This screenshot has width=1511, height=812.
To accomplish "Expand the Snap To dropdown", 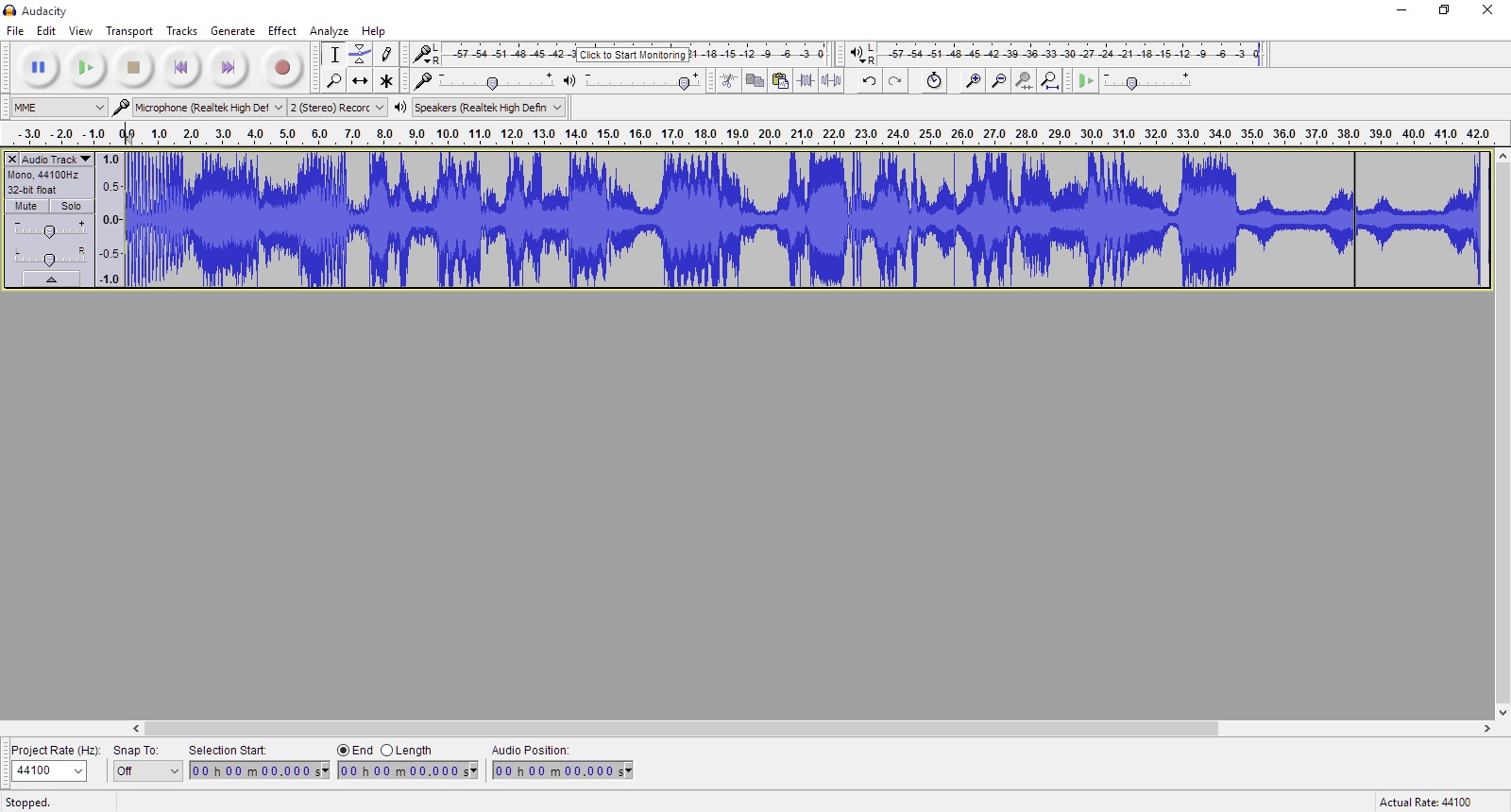I will 147,771.
